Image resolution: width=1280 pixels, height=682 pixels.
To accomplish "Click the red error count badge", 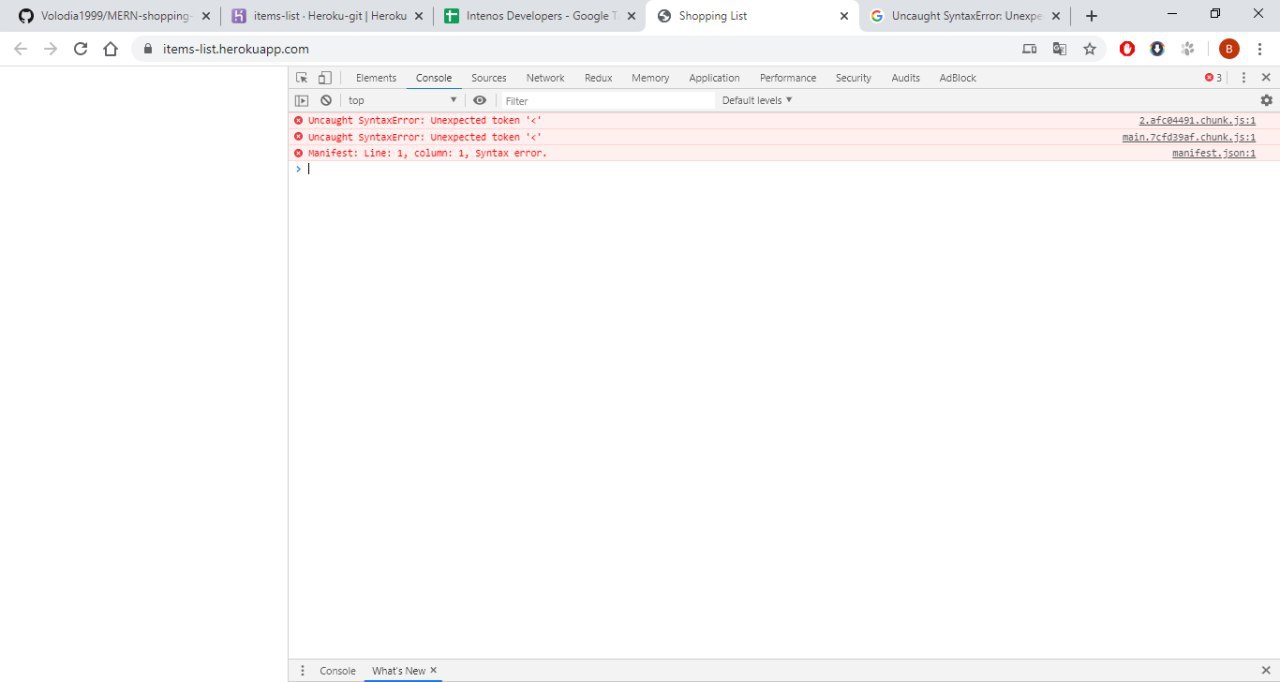I will pos(1213,78).
